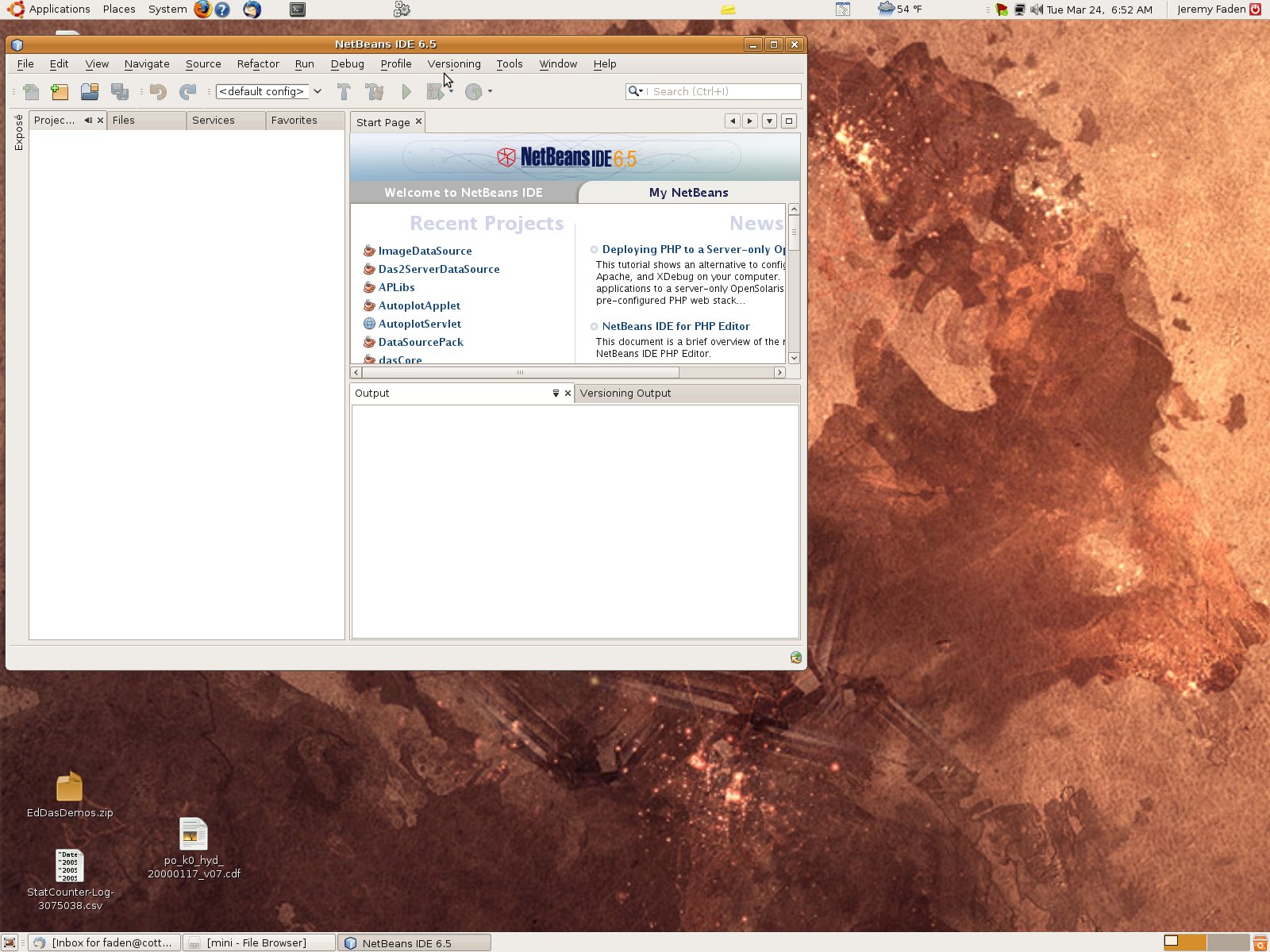Switch to the My NetBeans tab
Image resolution: width=1270 pixels, height=952 pixels.
click(688, 192)
